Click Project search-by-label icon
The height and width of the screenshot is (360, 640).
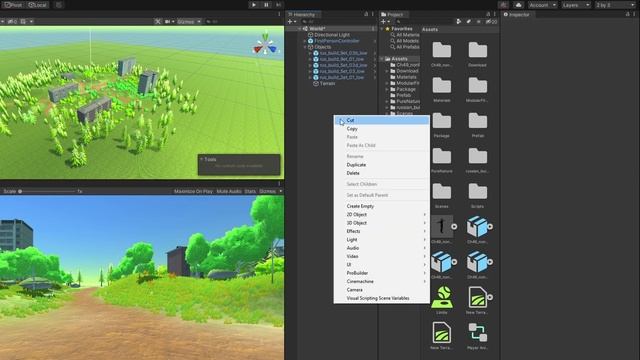(x=469, y=22)
